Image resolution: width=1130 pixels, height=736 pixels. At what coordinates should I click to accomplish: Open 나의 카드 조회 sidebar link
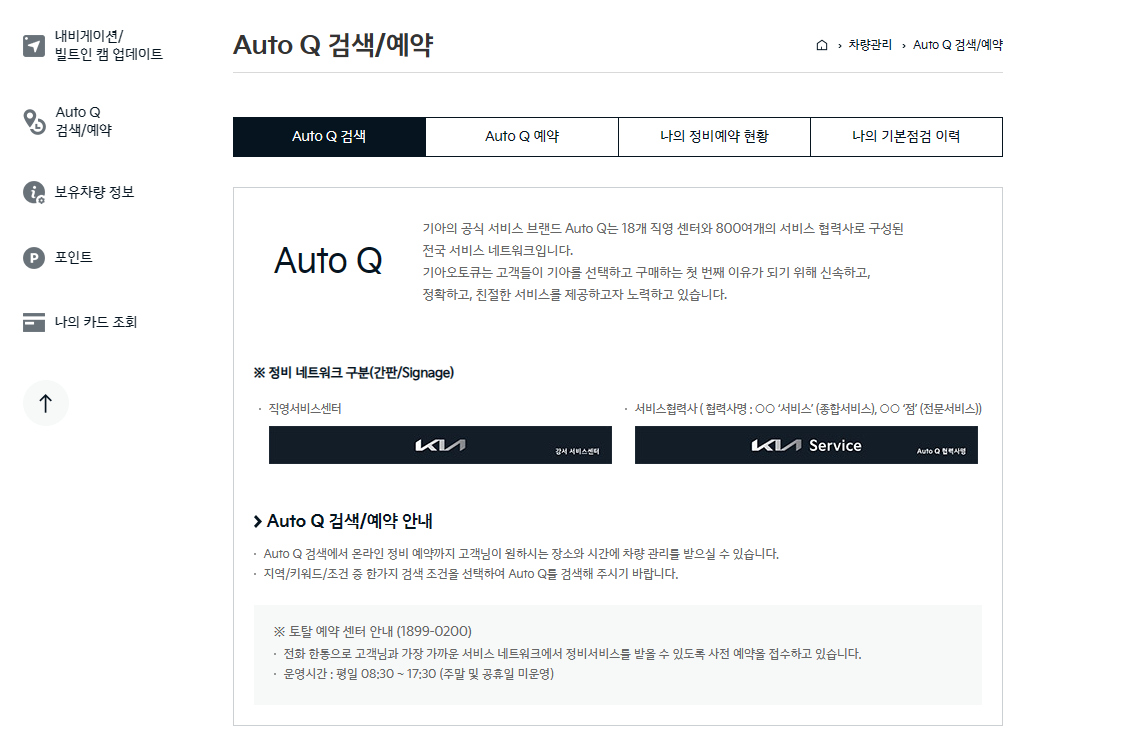tap(96, 322)
